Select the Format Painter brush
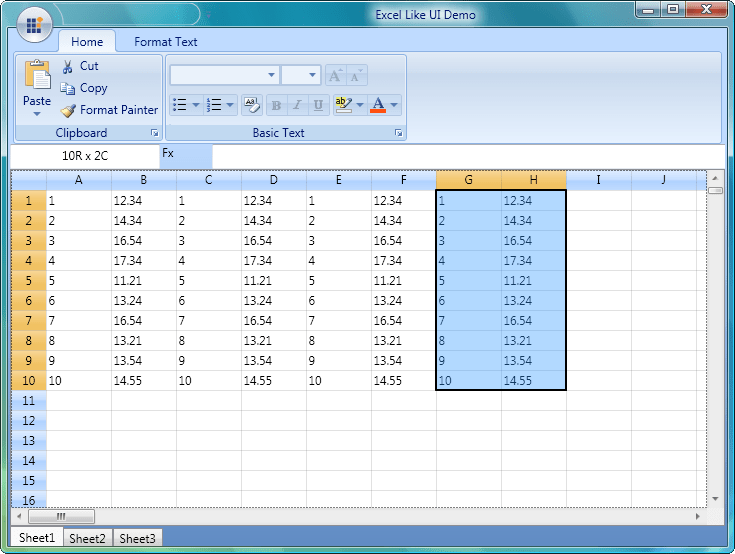 click(67, 110)
